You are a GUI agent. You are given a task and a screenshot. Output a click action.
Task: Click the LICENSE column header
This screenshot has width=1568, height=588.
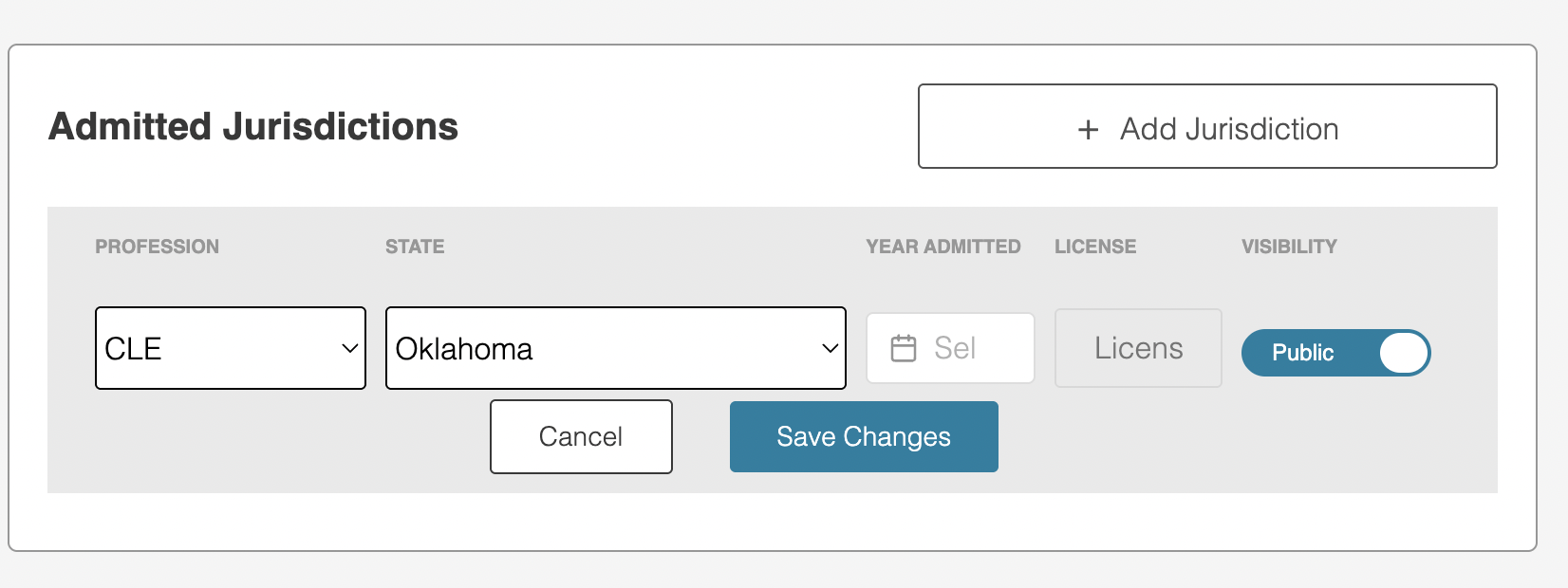[x=1095, y=247]
